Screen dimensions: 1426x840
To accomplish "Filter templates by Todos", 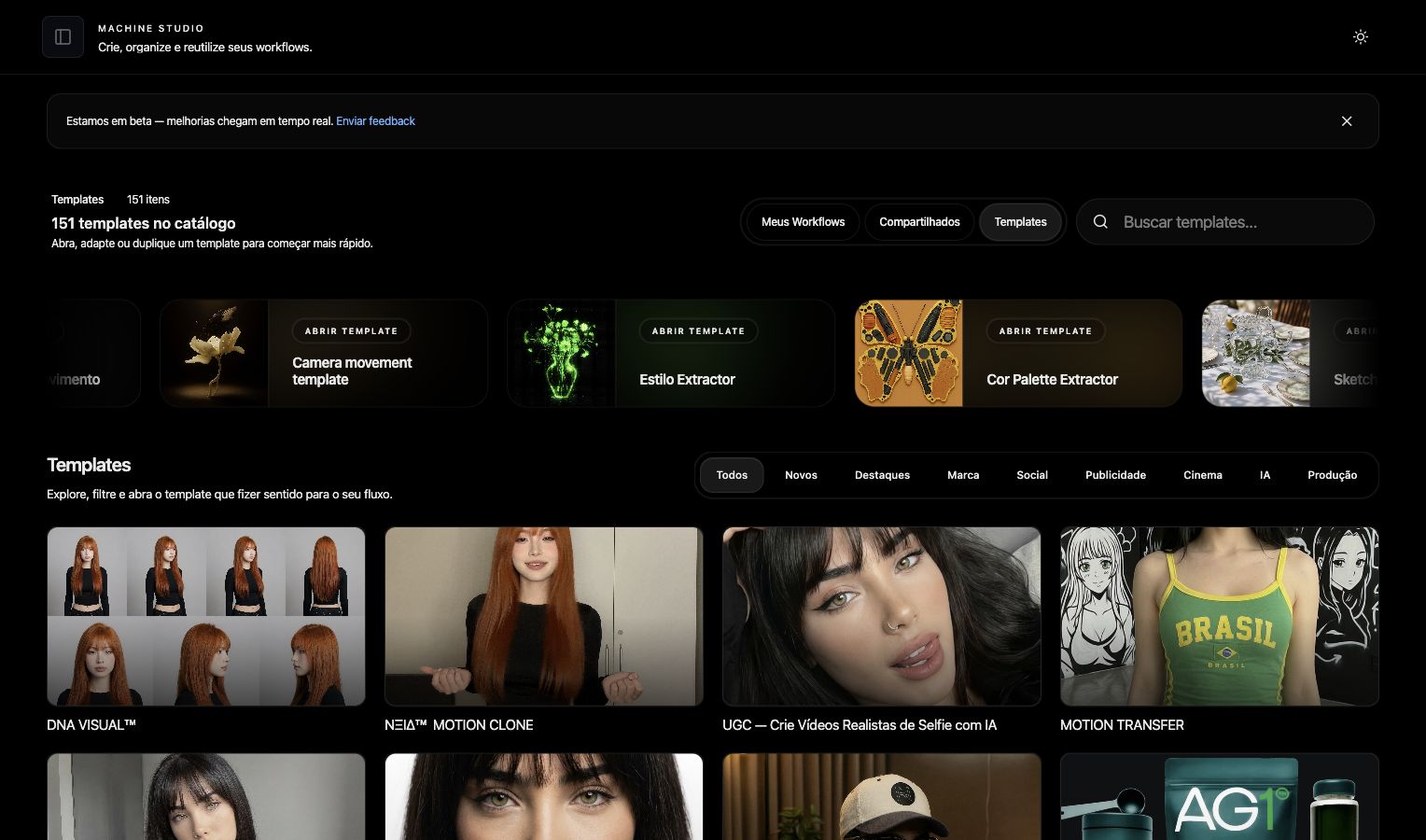I will point(732,475).
